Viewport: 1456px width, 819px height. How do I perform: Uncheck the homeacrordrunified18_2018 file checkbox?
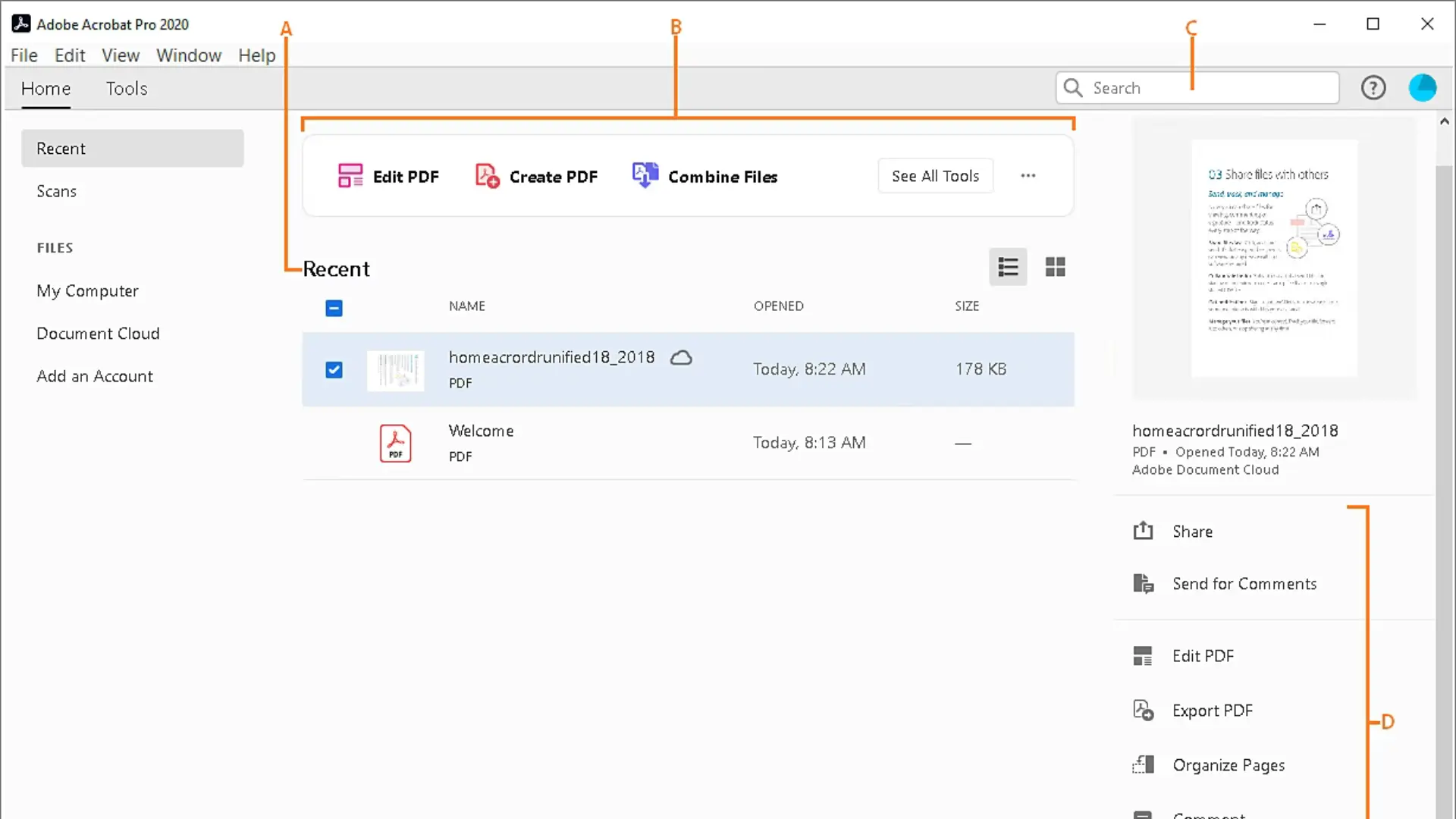[334, 369]
